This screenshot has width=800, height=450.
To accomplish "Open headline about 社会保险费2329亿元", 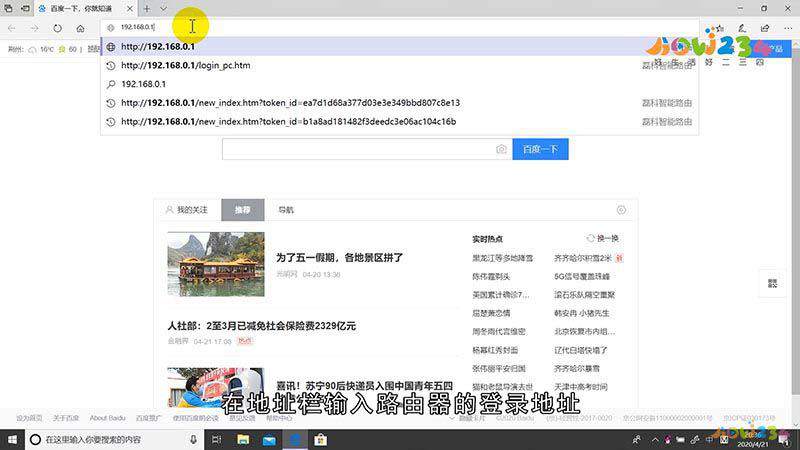I will [262, 326].
